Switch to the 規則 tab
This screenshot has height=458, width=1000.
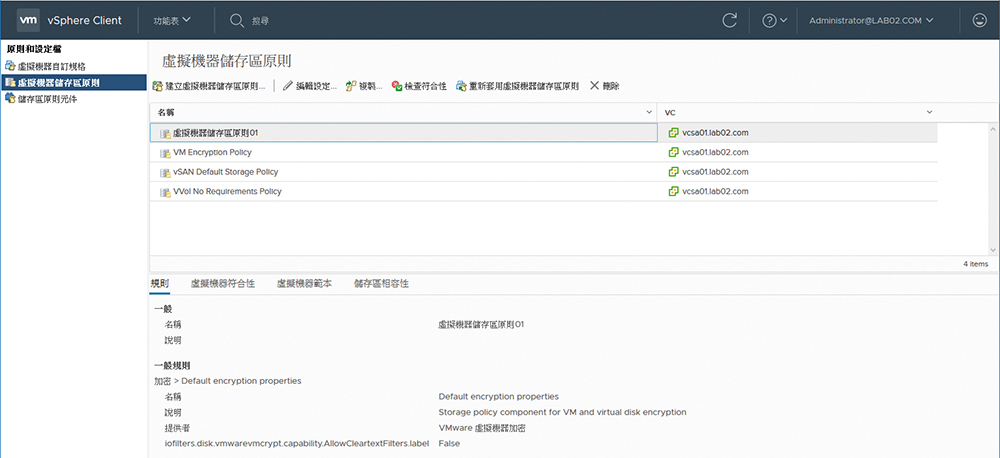(159, 284)
